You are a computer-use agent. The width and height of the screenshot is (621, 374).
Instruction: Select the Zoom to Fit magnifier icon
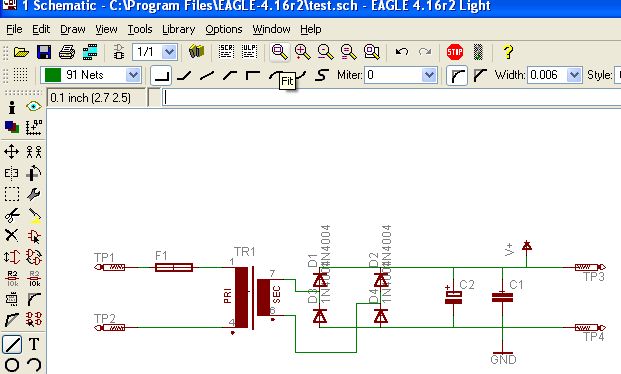pyautogui.click(x=279, y=52)
